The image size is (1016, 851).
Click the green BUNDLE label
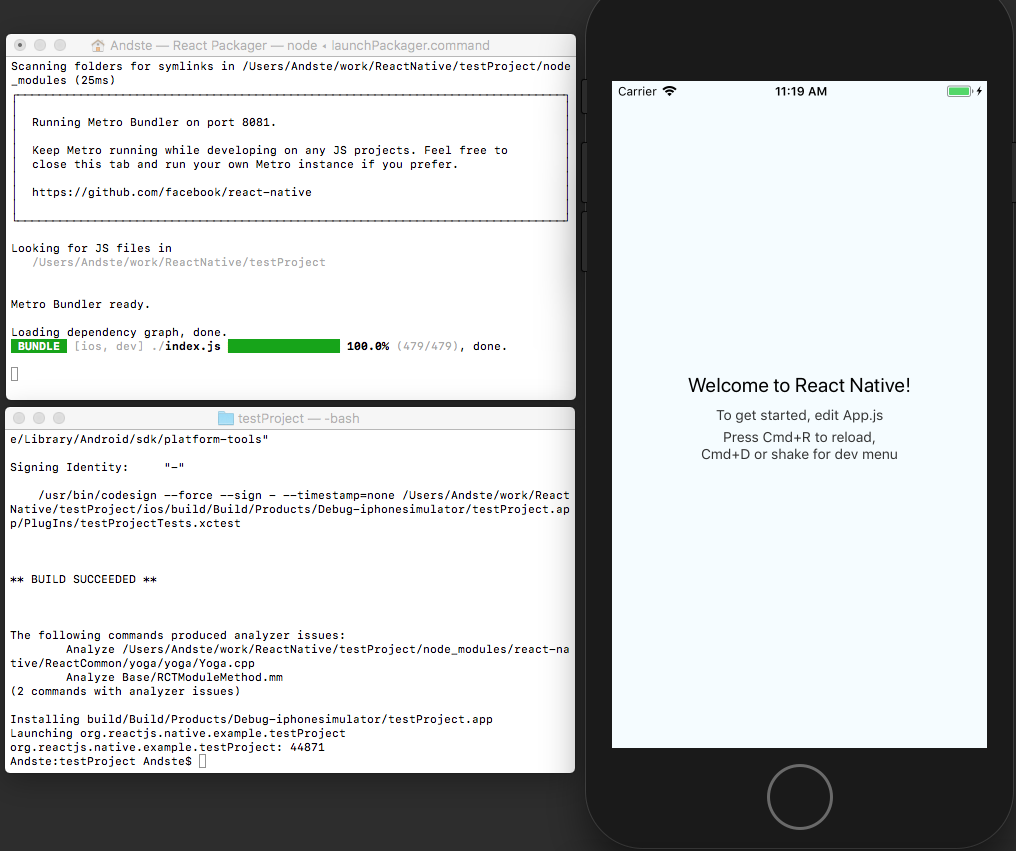(x=39, y=346)
